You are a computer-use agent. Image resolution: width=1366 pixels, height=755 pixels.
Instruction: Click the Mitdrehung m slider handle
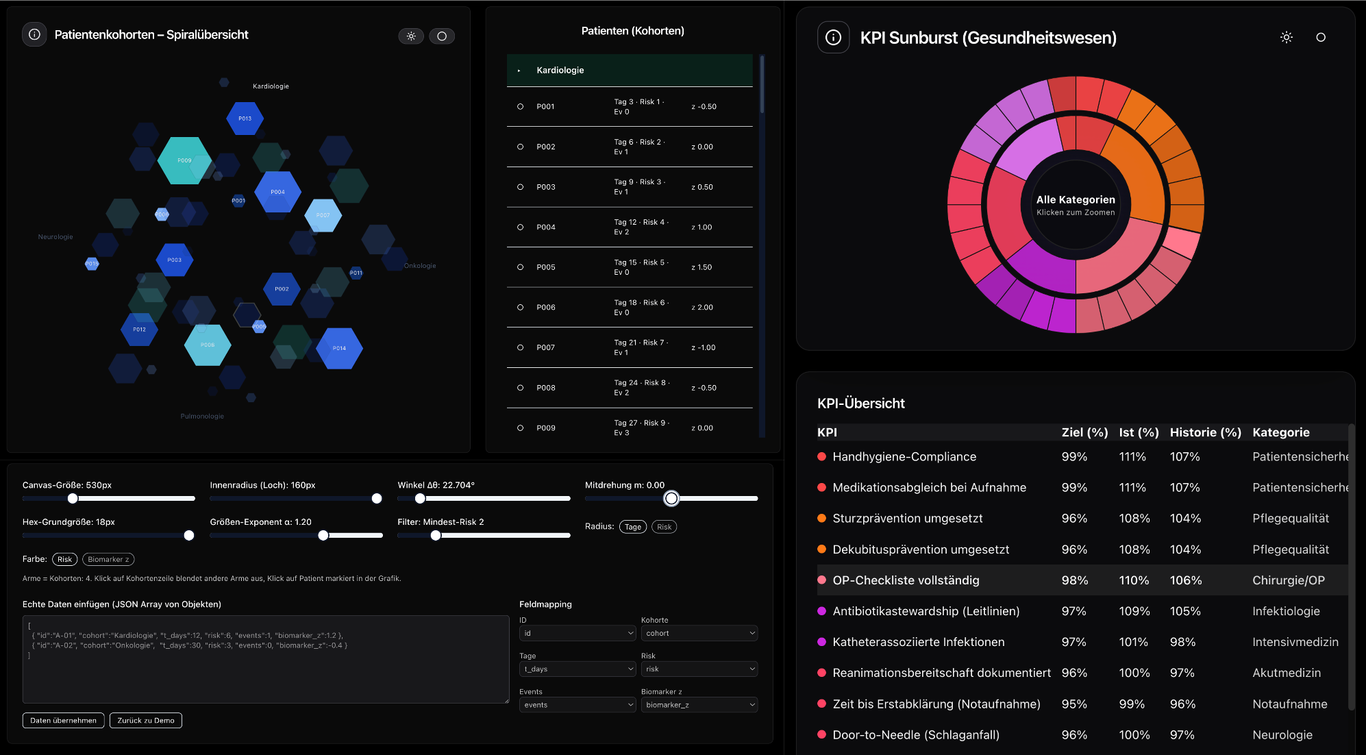(x=672, y=498)
